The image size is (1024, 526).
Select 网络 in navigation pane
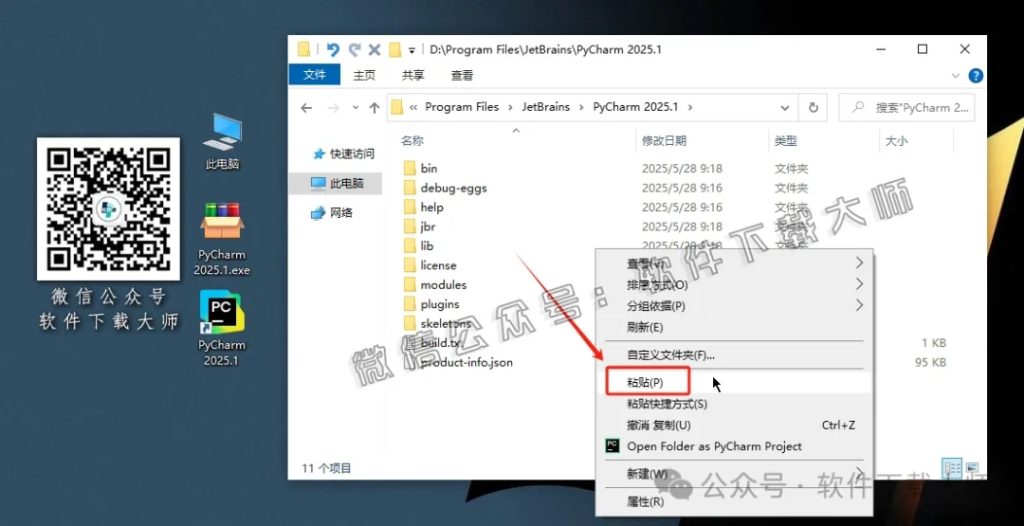tap(332, 212)
